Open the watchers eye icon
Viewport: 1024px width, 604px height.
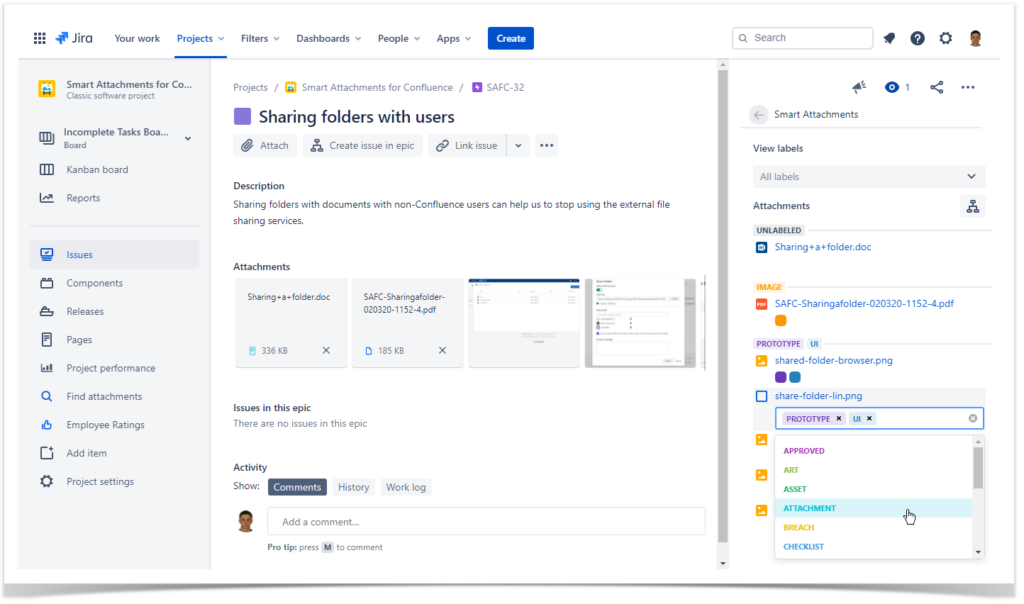[889, 87]
